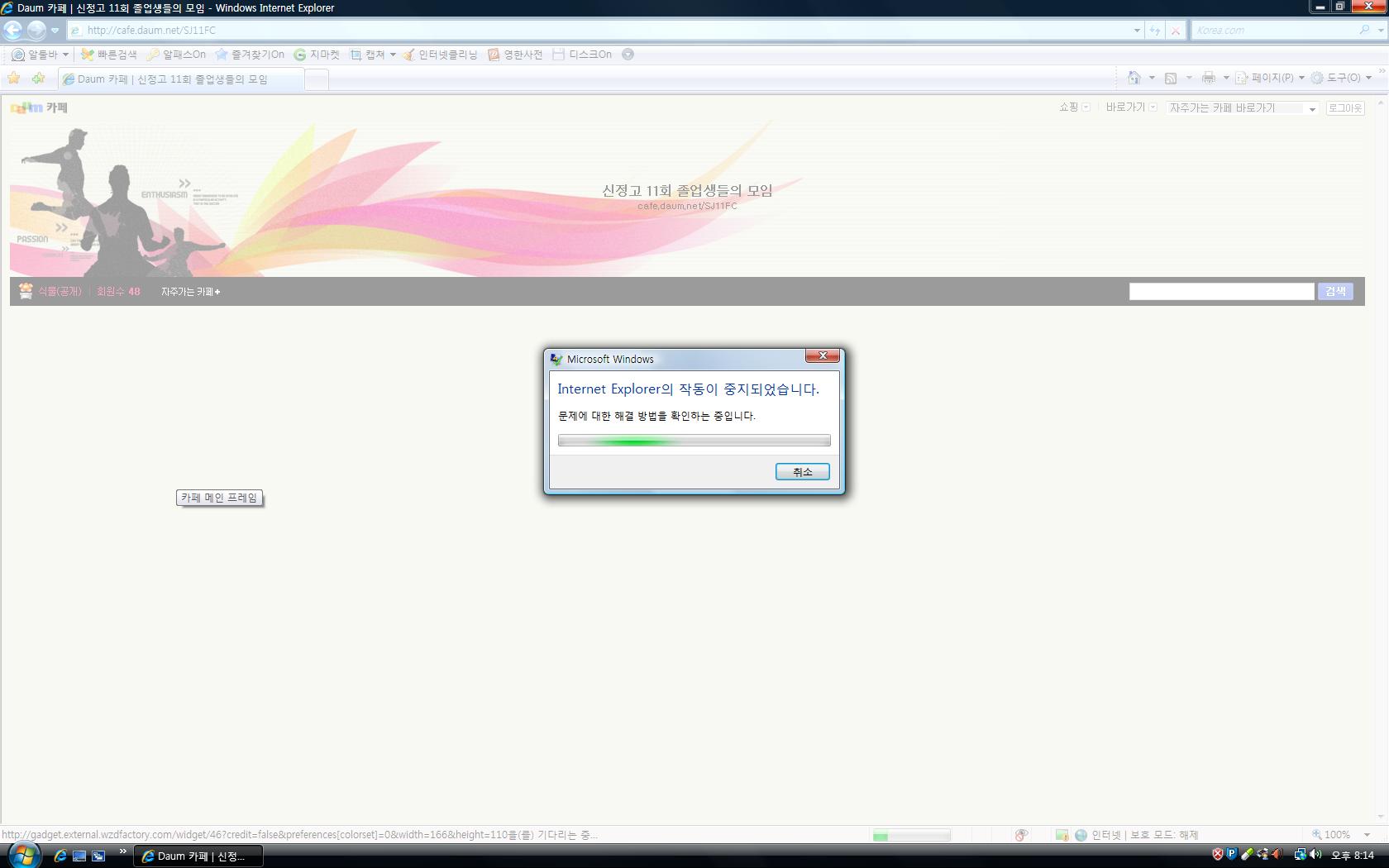
Task: Click the RSS feeds icon
Action: (x=1171, y=78)
